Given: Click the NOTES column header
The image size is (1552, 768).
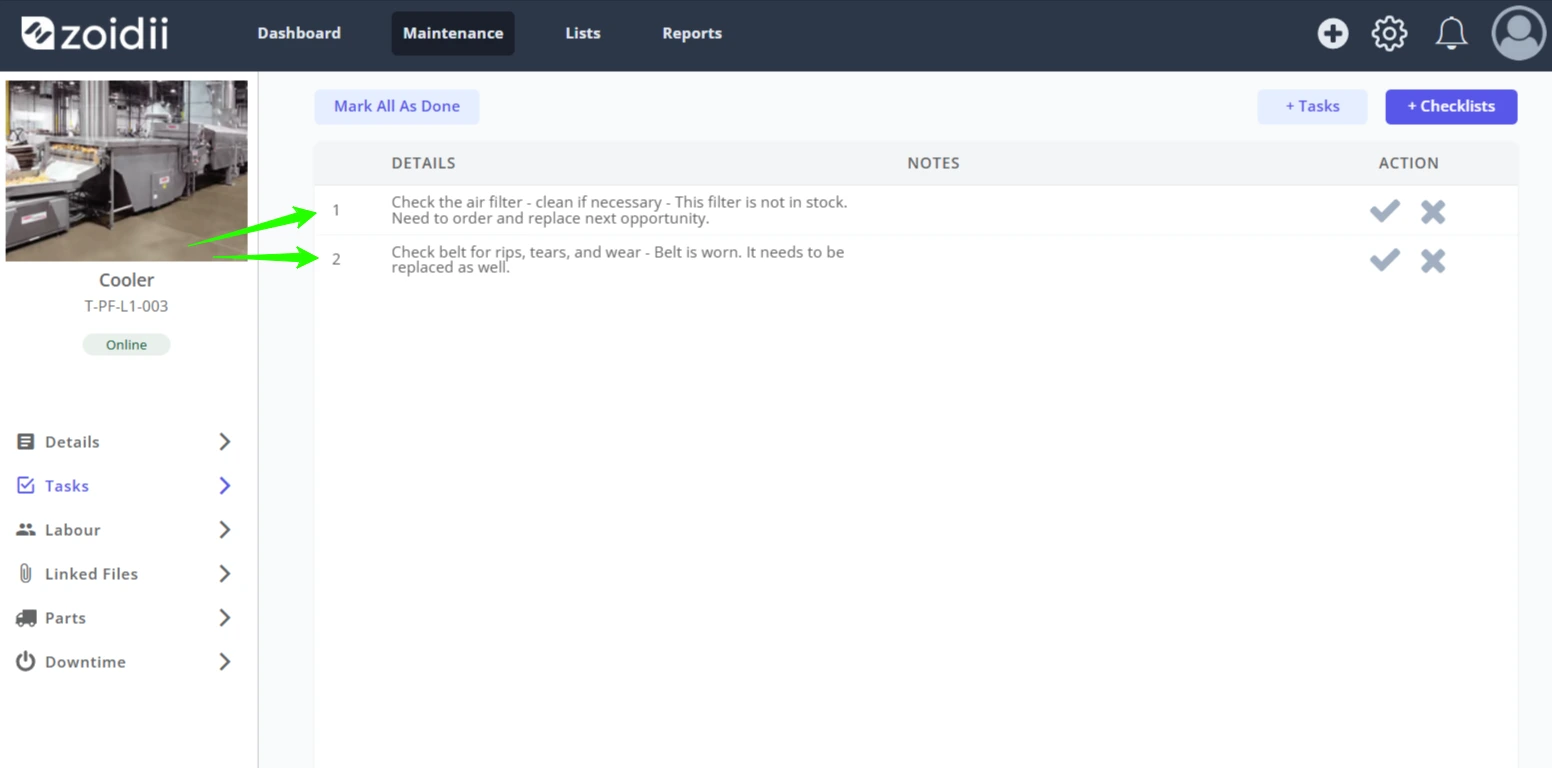Looking at the screenshot, I should pos(933,163).
